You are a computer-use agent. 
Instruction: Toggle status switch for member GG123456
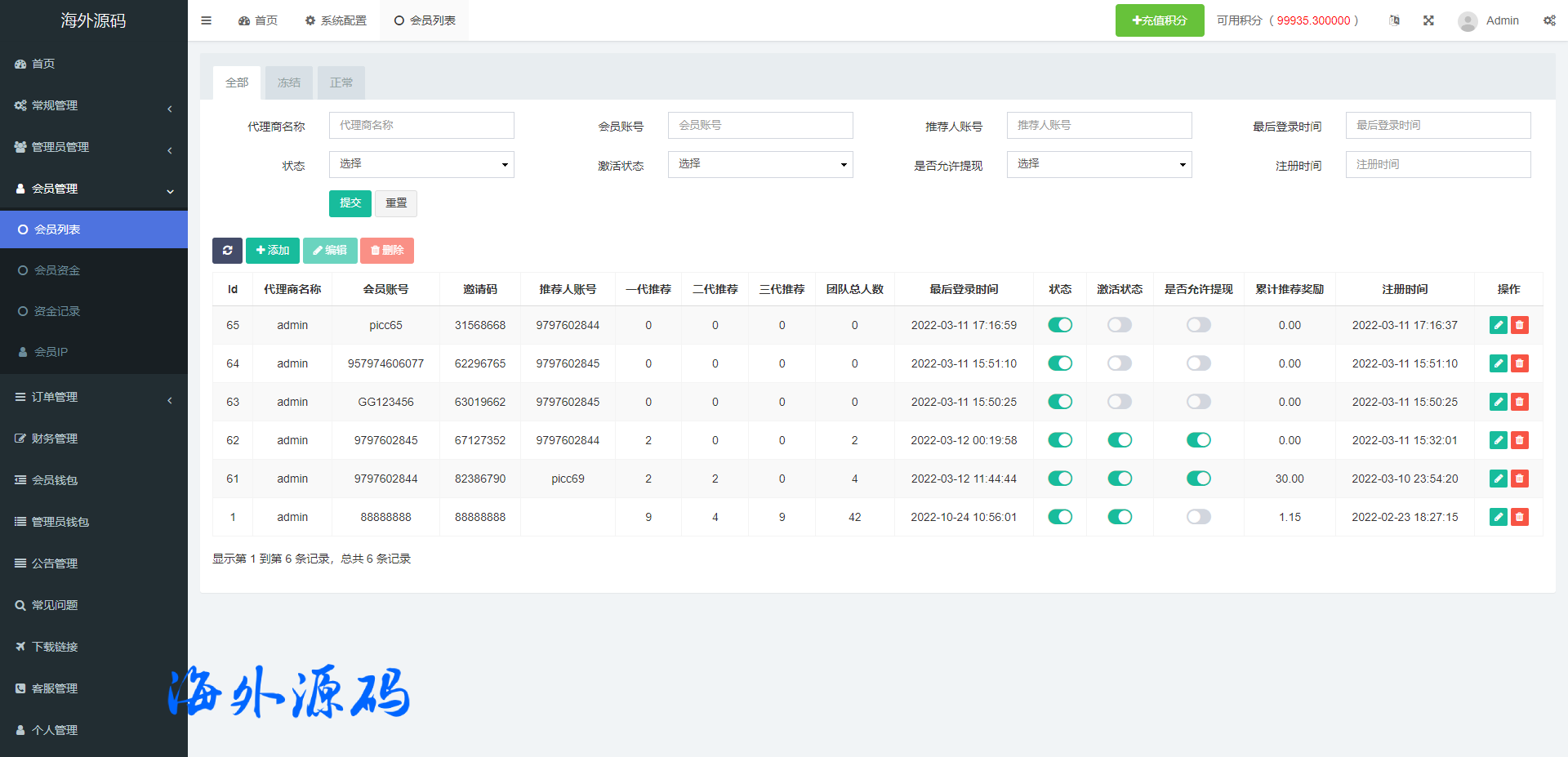[1060, 402]
